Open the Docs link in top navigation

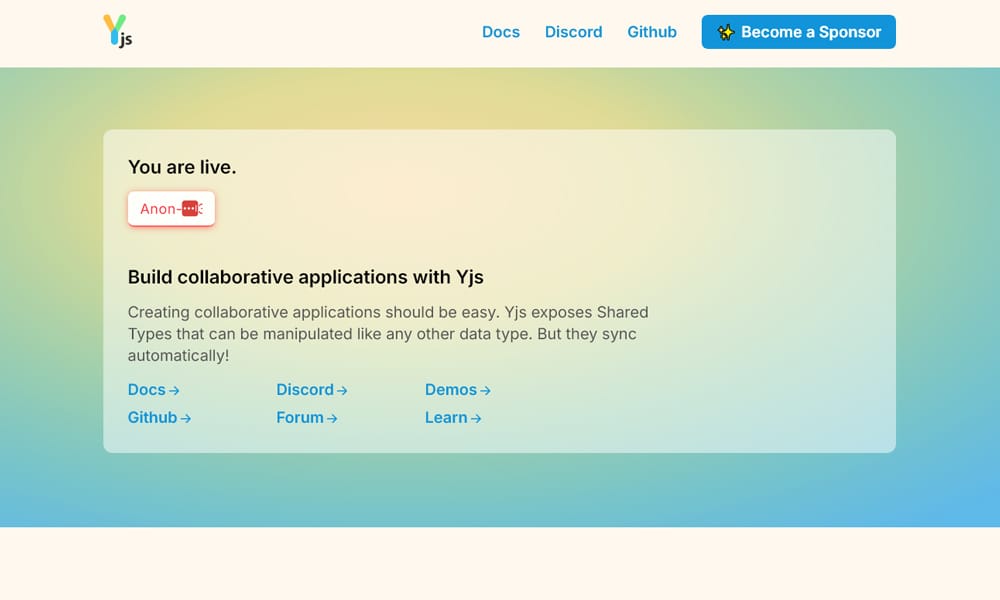pos(501,32)
